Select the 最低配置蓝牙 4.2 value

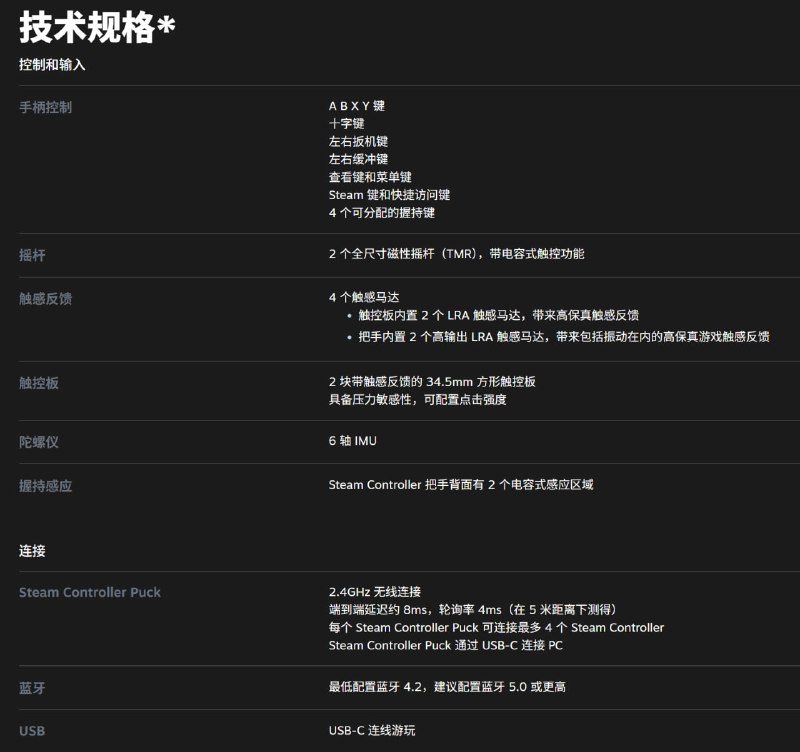[x=447, y=687]
